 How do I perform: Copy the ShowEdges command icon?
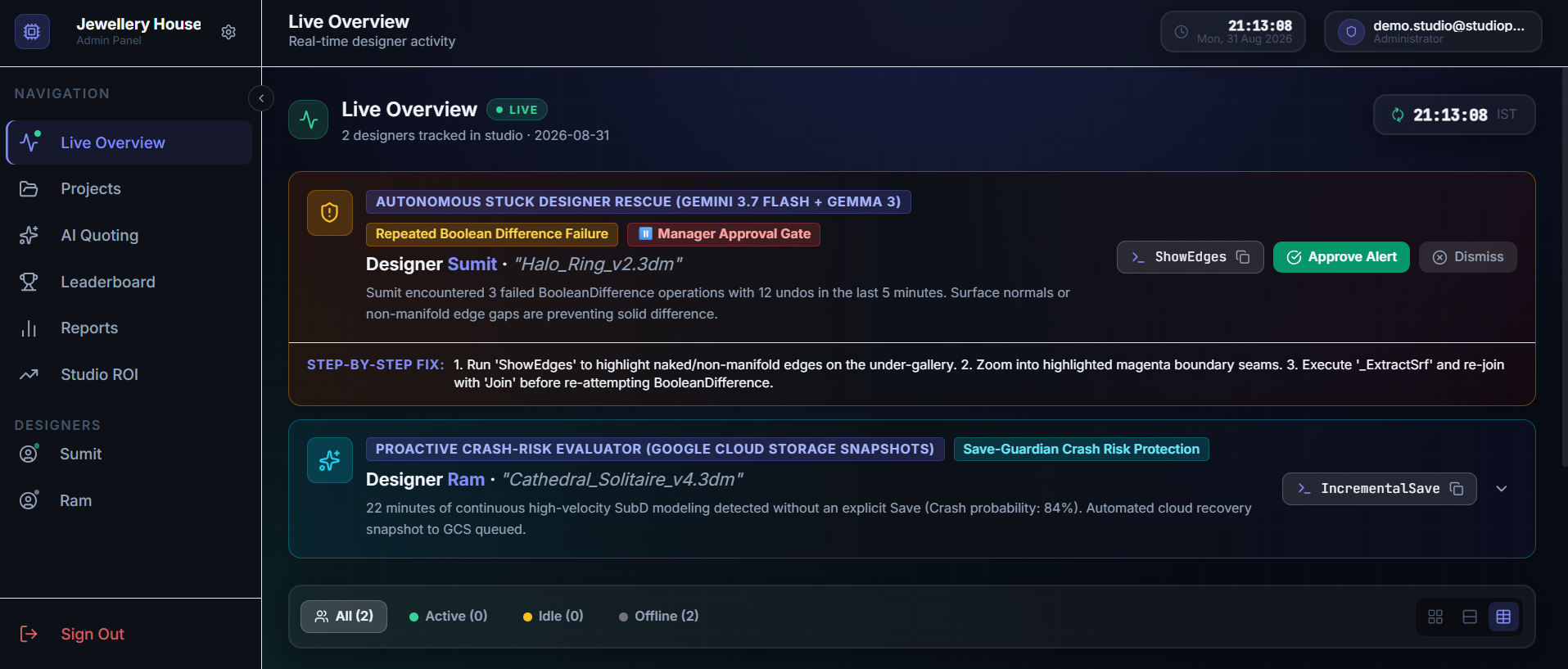1242,257
